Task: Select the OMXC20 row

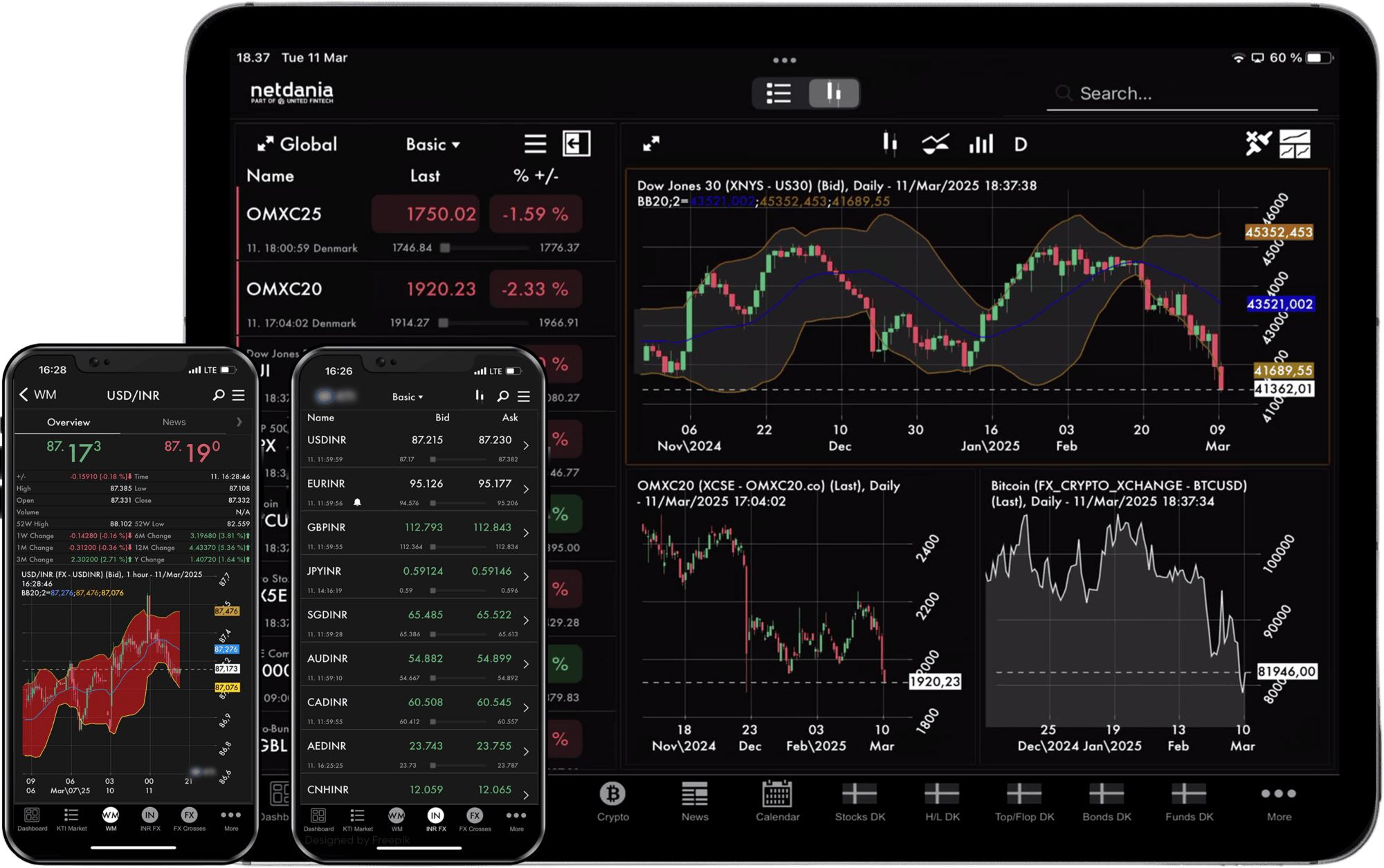Action: 426,300
